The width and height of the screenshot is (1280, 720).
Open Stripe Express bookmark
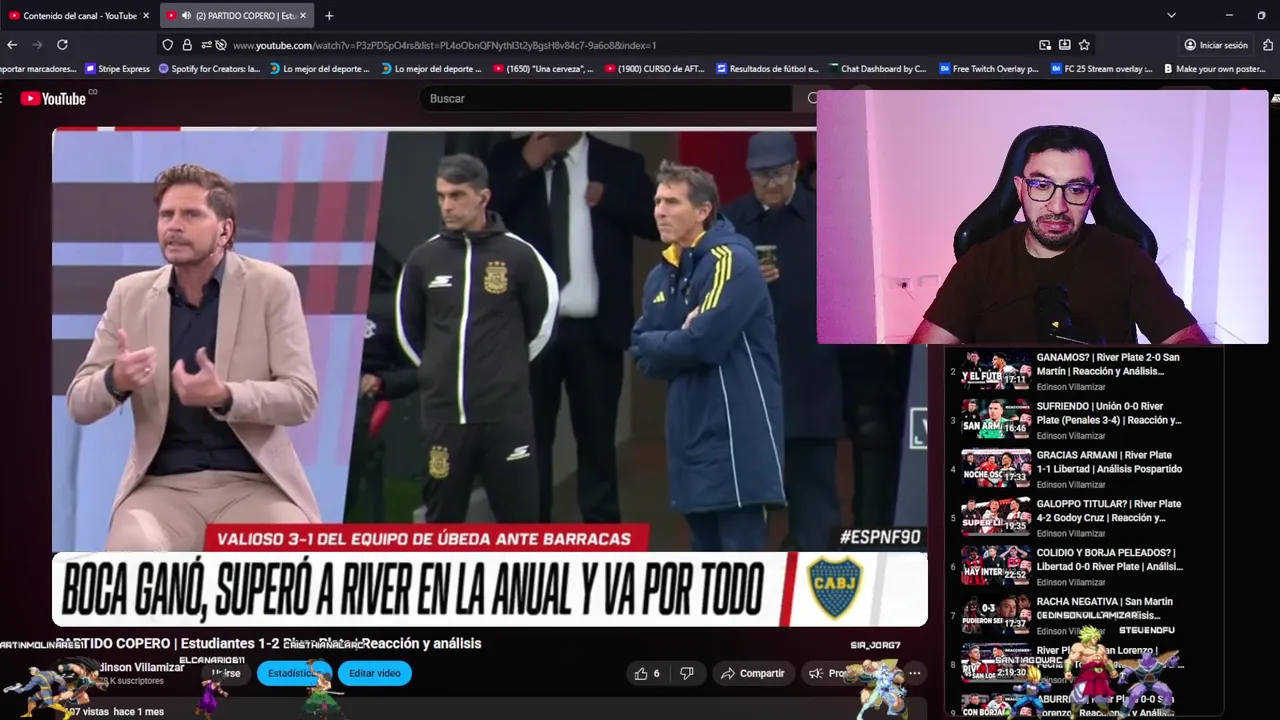point(118,69)
